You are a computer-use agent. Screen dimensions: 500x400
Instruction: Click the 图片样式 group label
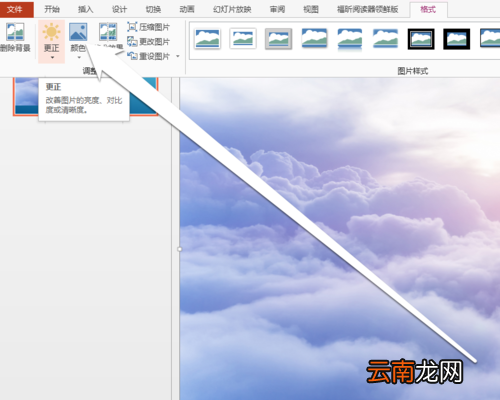[413, 71]
